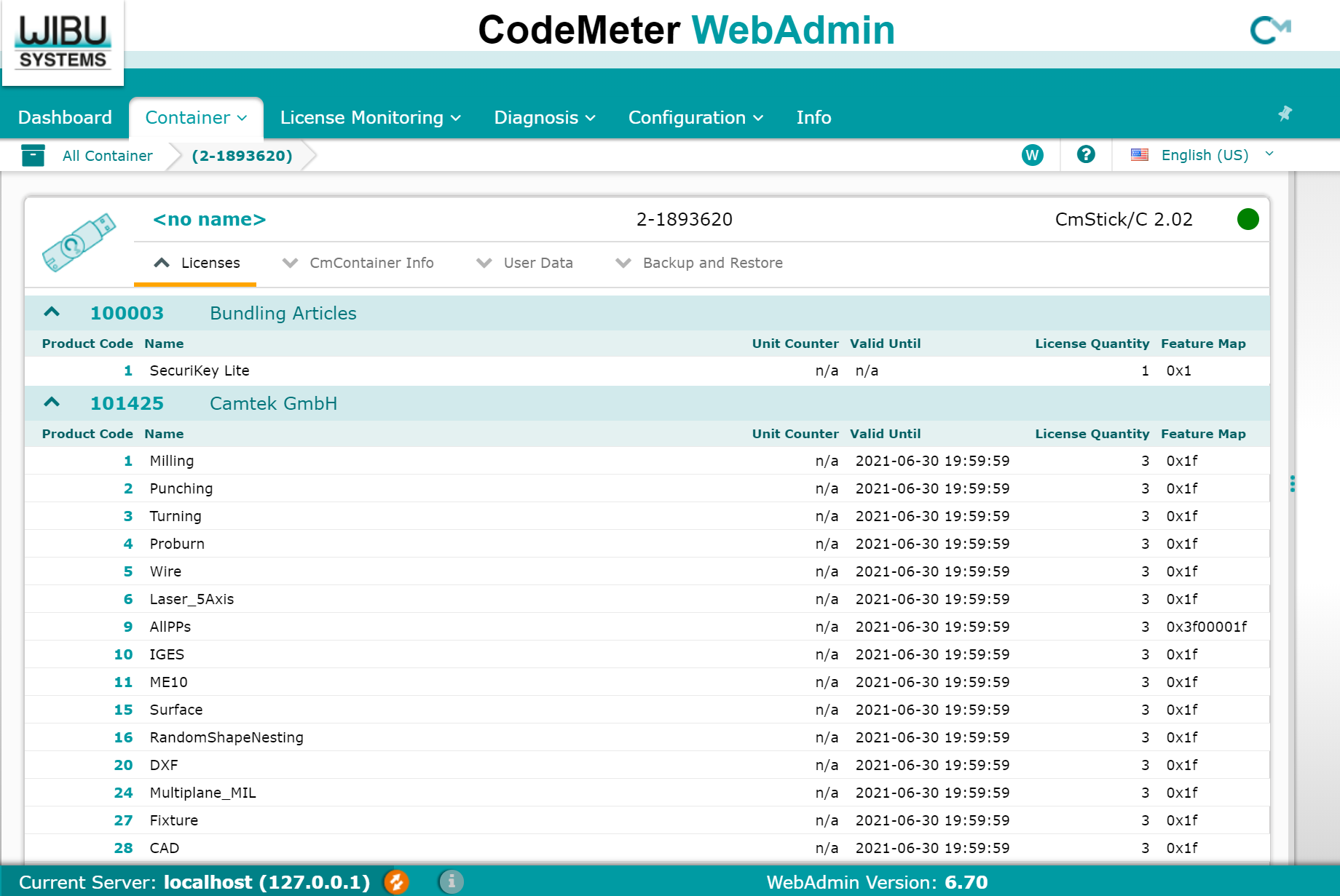Click the orange server refresh icon

point(396,882)
